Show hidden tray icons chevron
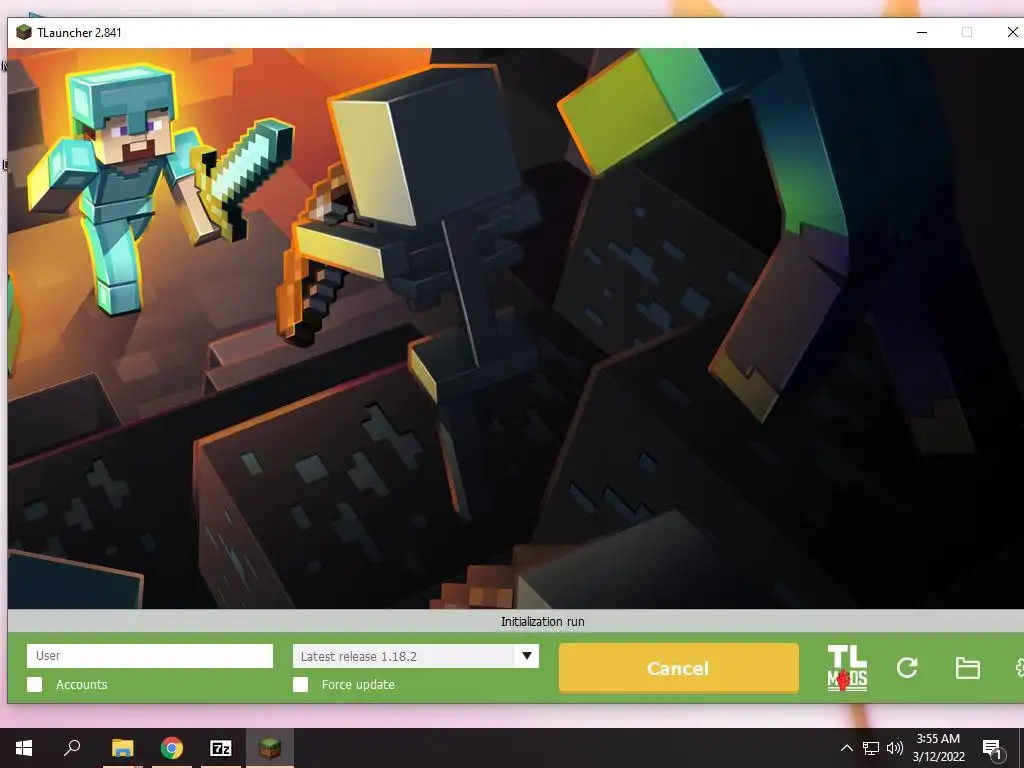Screen dimensions: 1024x768 click(846, 748)
